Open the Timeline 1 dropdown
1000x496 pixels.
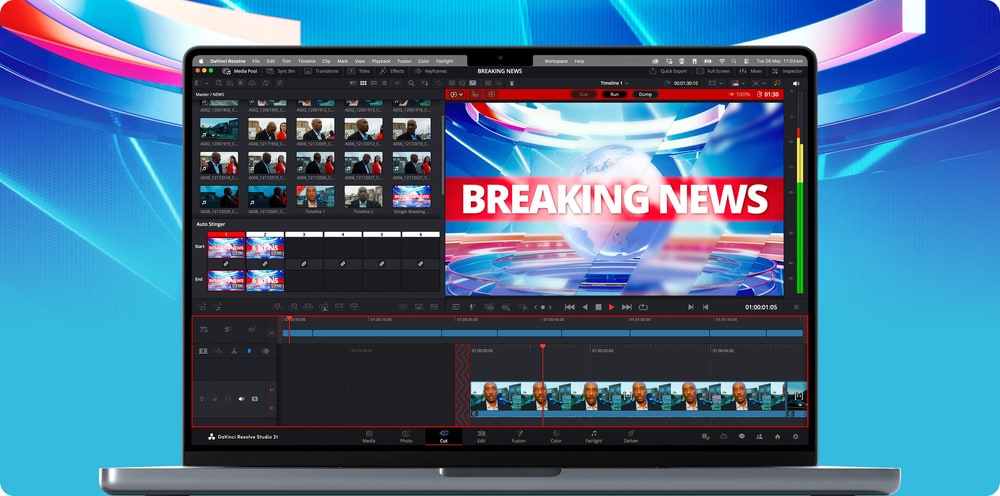[x=614, y=83]
